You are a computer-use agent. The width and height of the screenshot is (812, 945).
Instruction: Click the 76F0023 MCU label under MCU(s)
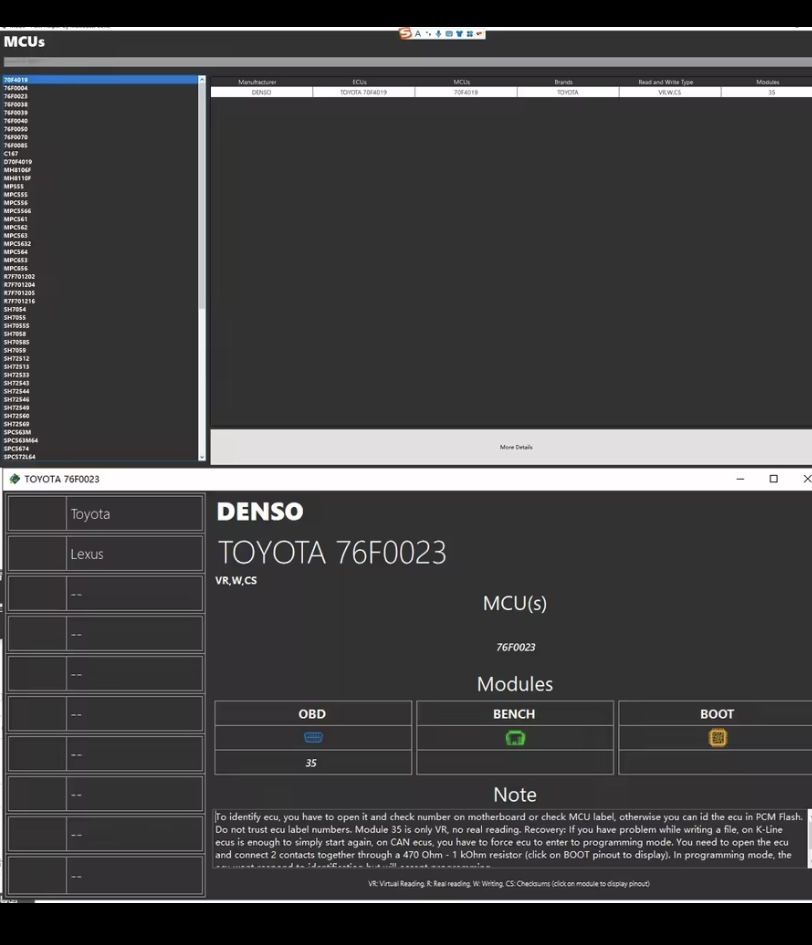coord(515,647)
